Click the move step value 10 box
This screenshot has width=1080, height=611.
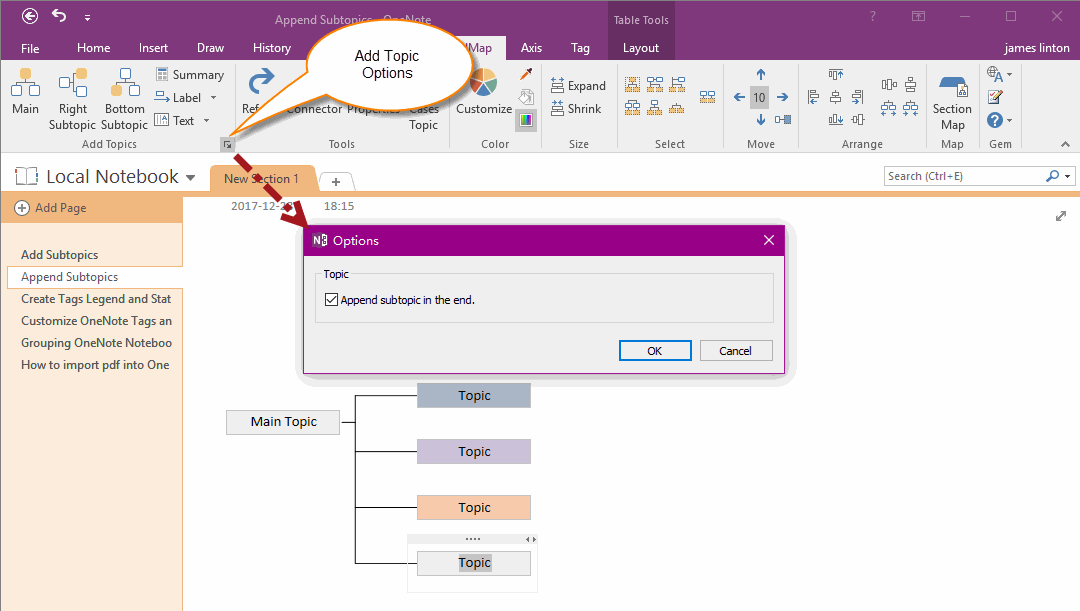759,97
